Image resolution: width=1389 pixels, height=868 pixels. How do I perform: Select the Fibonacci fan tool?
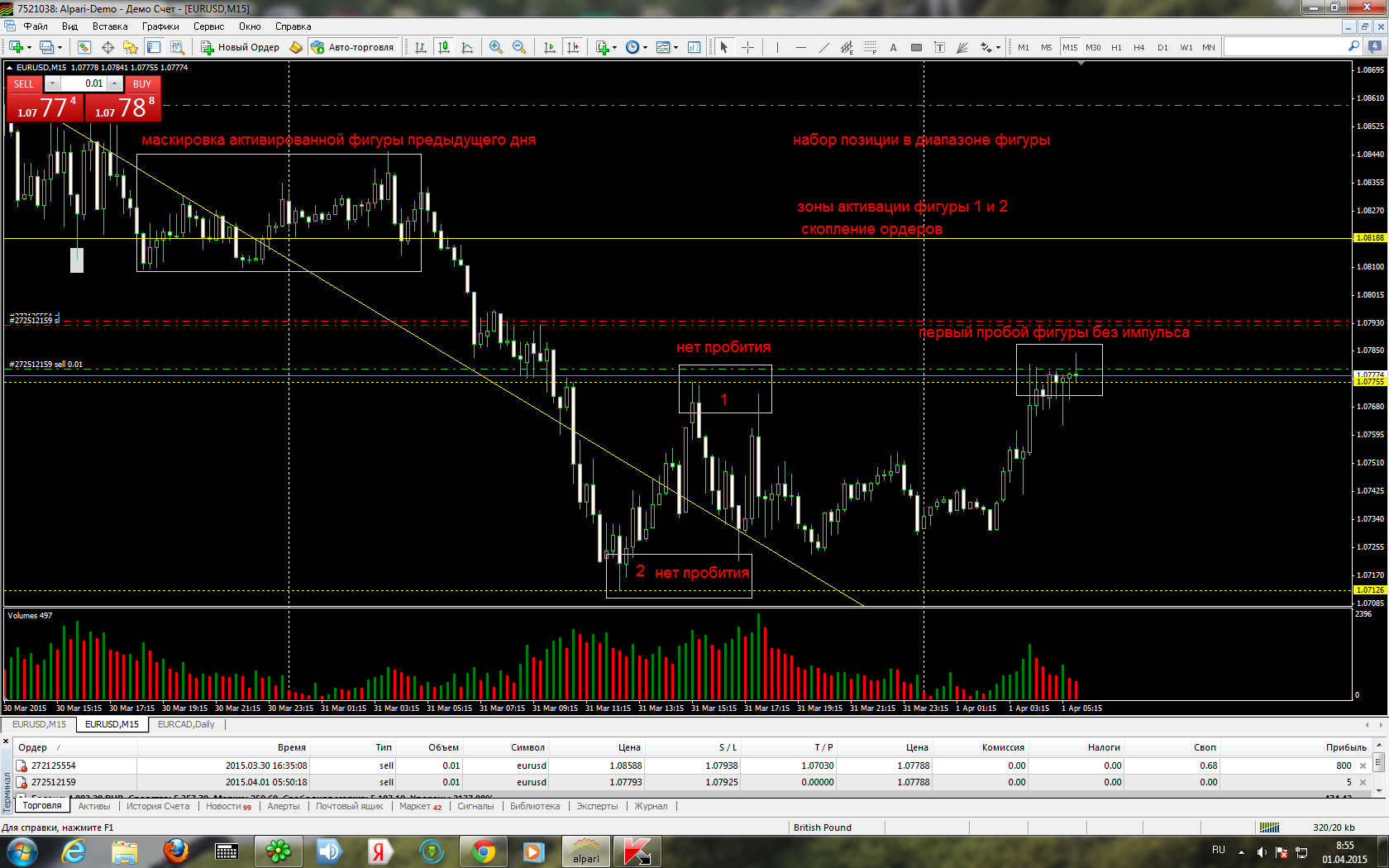962,47
